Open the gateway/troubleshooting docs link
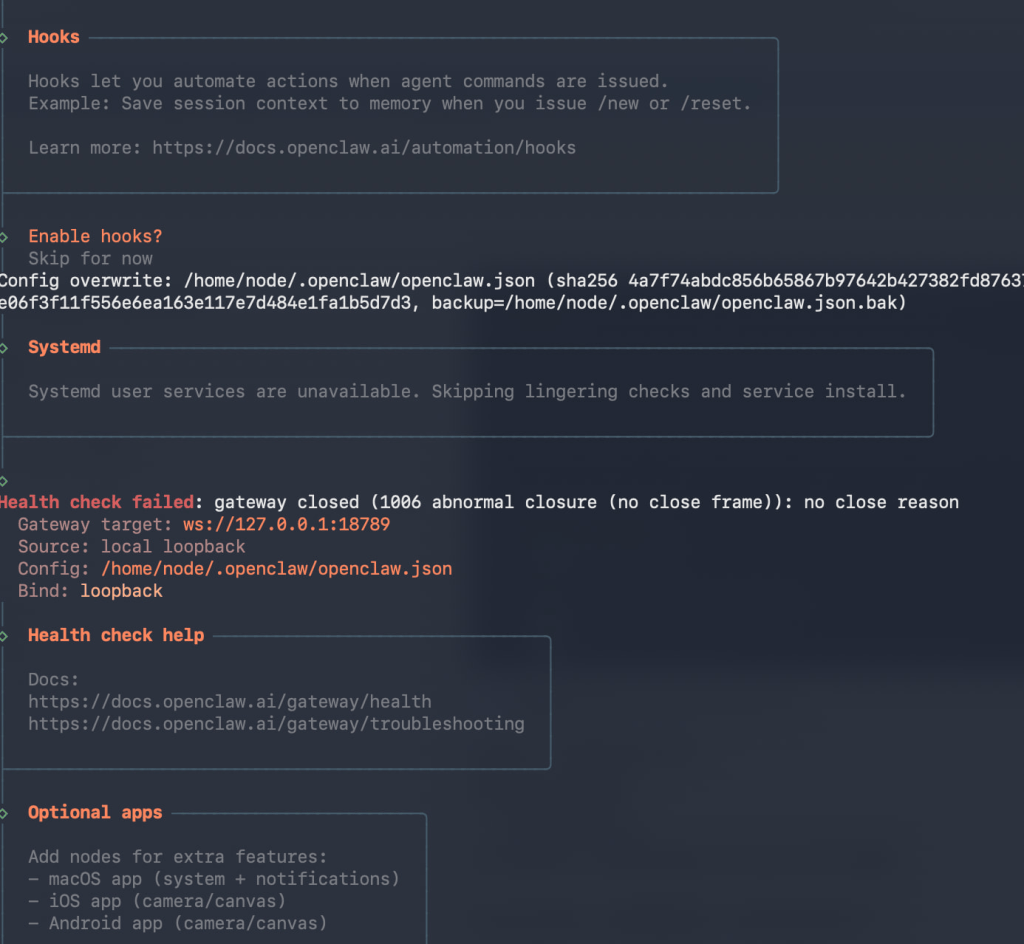This screenshot has width=1024, height=944. click(x=276, y=724)
